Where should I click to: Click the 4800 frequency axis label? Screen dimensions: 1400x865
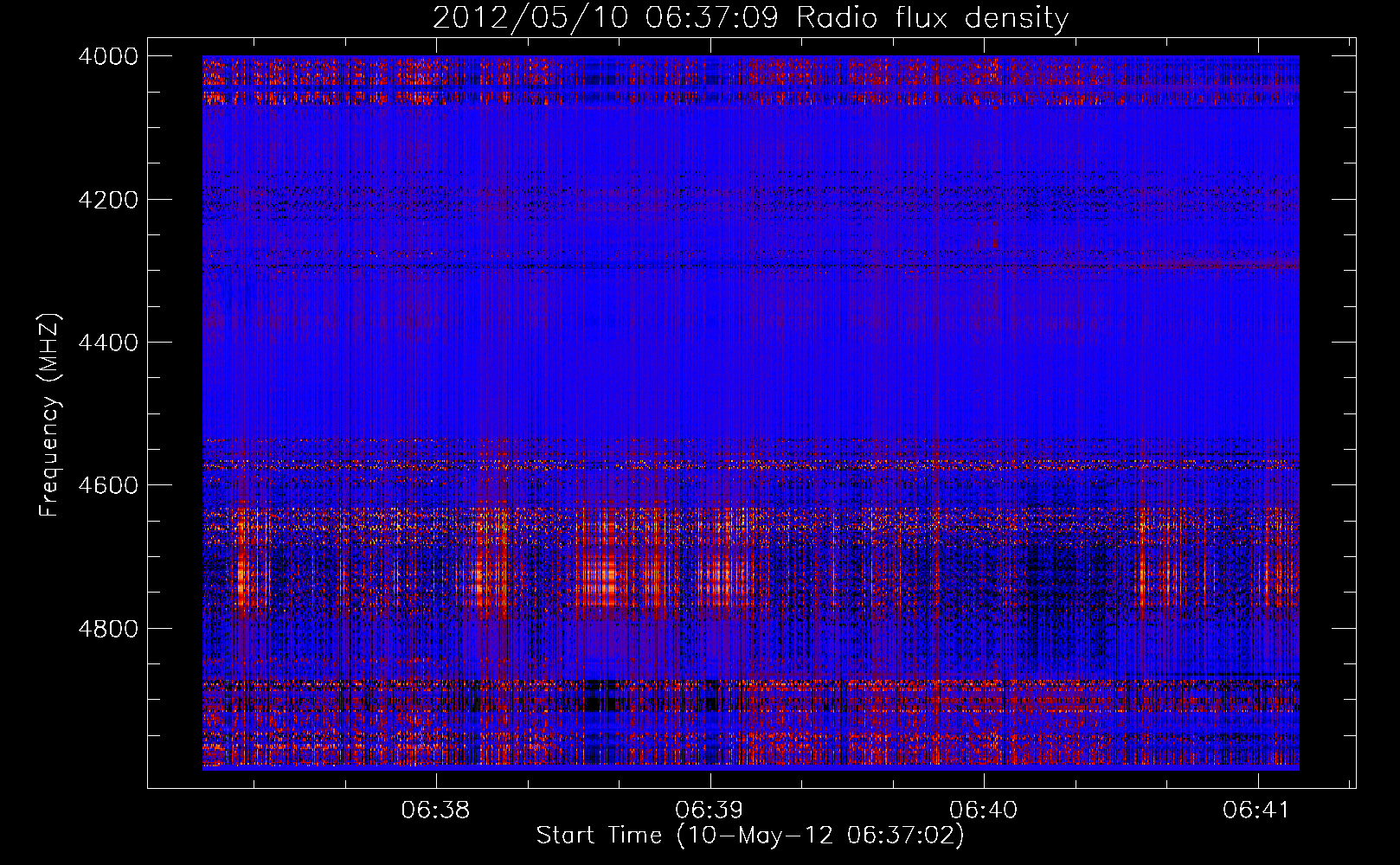click(108, 629)
